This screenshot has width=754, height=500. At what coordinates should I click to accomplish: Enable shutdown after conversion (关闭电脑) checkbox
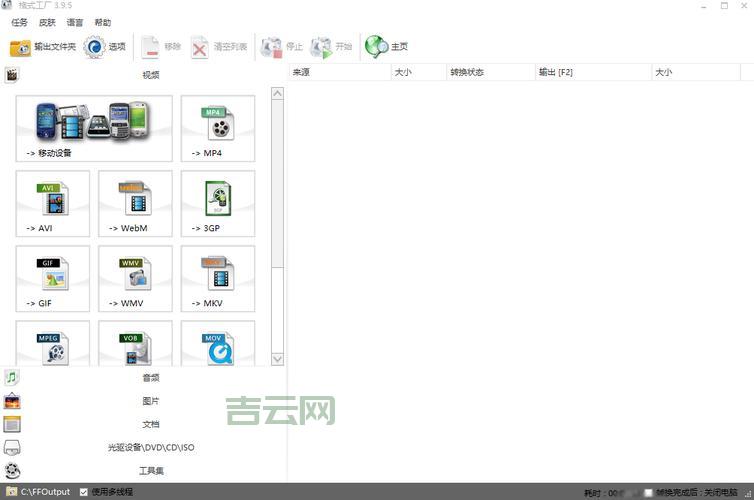[649, 493]
